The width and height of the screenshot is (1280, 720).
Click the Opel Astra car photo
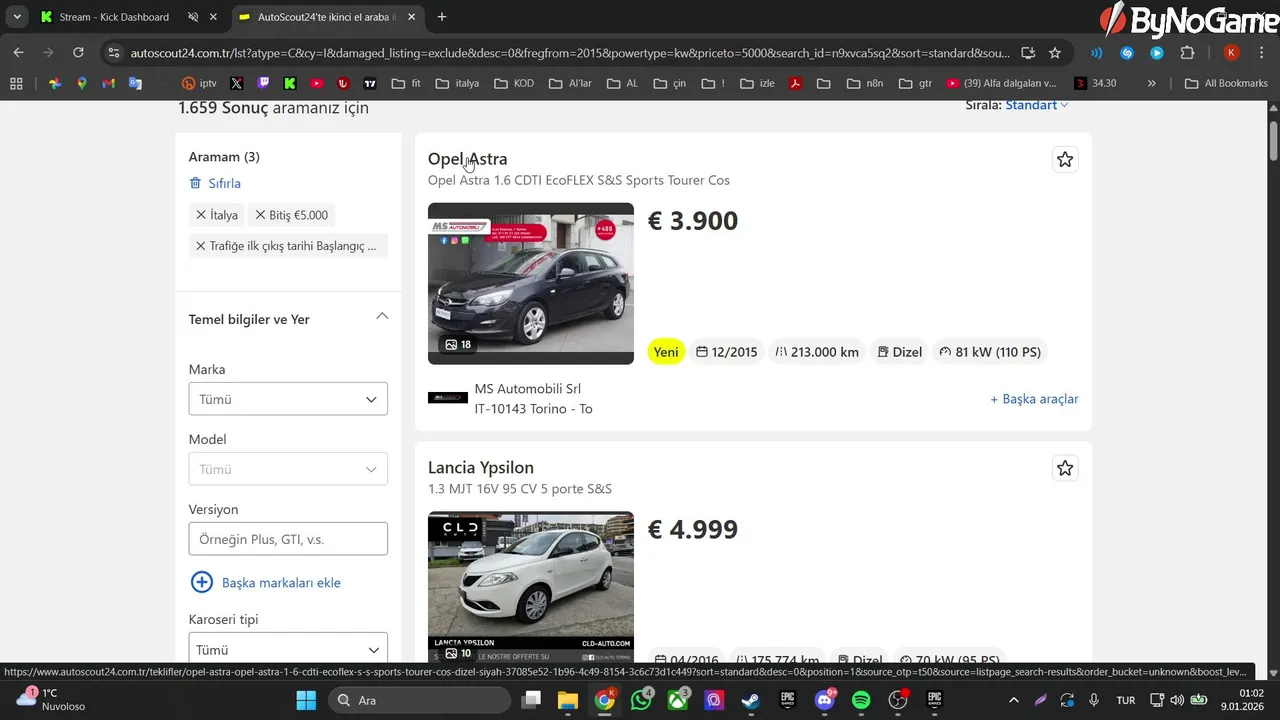tap(531, 284)
